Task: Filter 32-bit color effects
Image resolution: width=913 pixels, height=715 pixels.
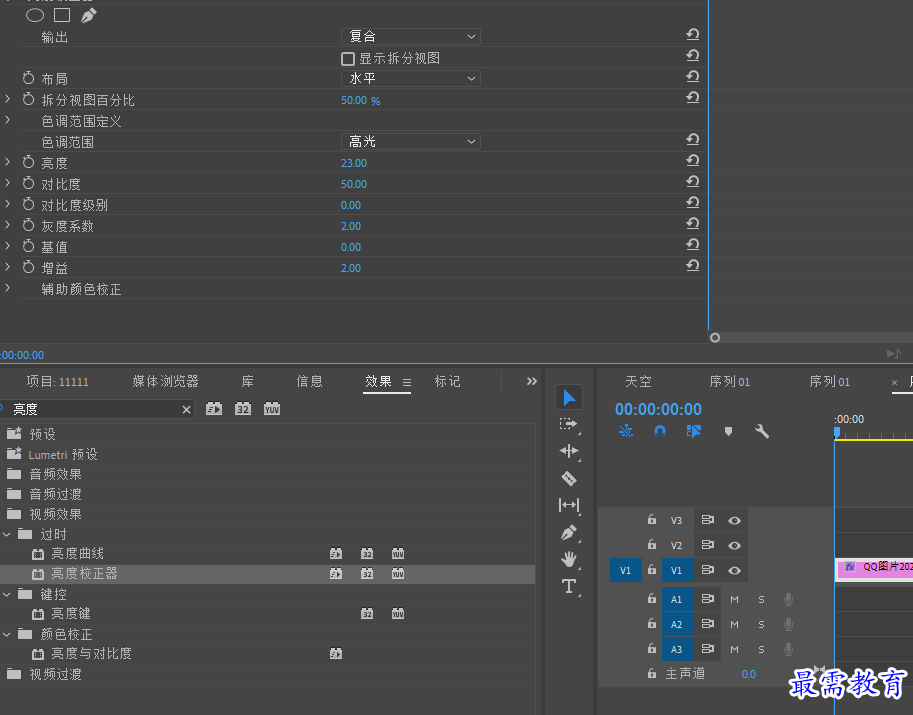Action: [x=243, y=409]
